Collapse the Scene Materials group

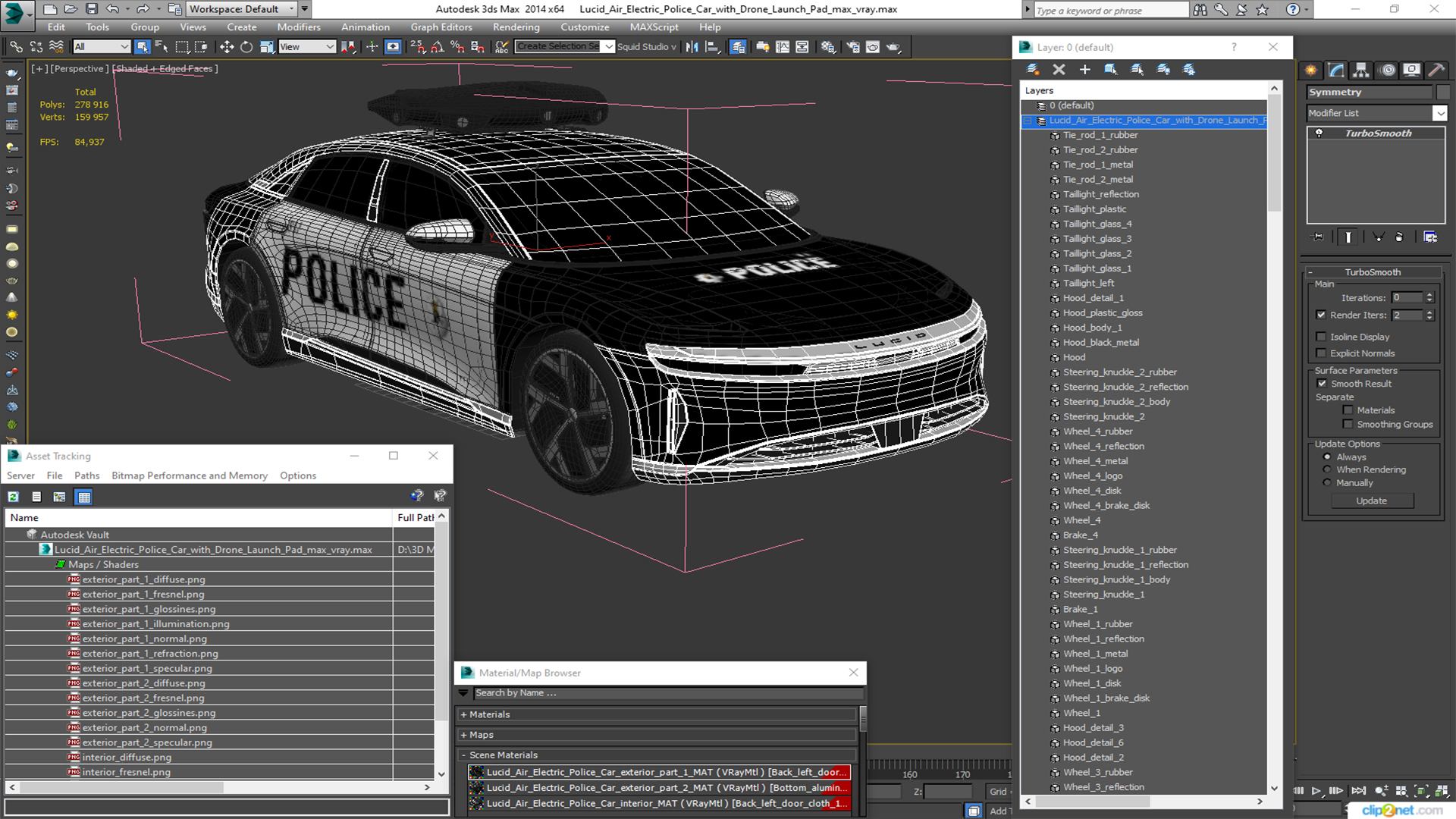coord(657,755)
